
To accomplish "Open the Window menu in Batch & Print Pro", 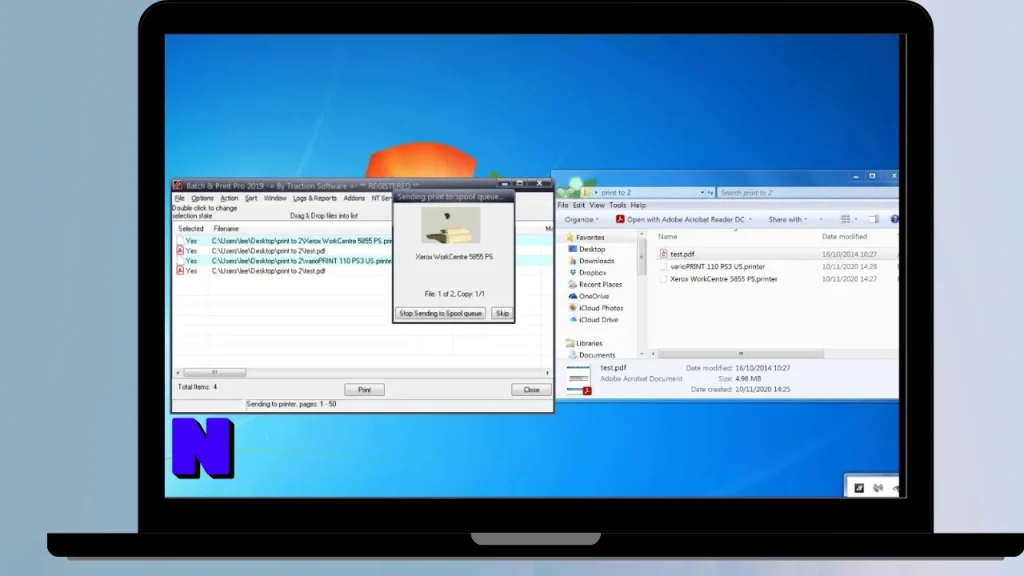I will [x=275, y=198].
